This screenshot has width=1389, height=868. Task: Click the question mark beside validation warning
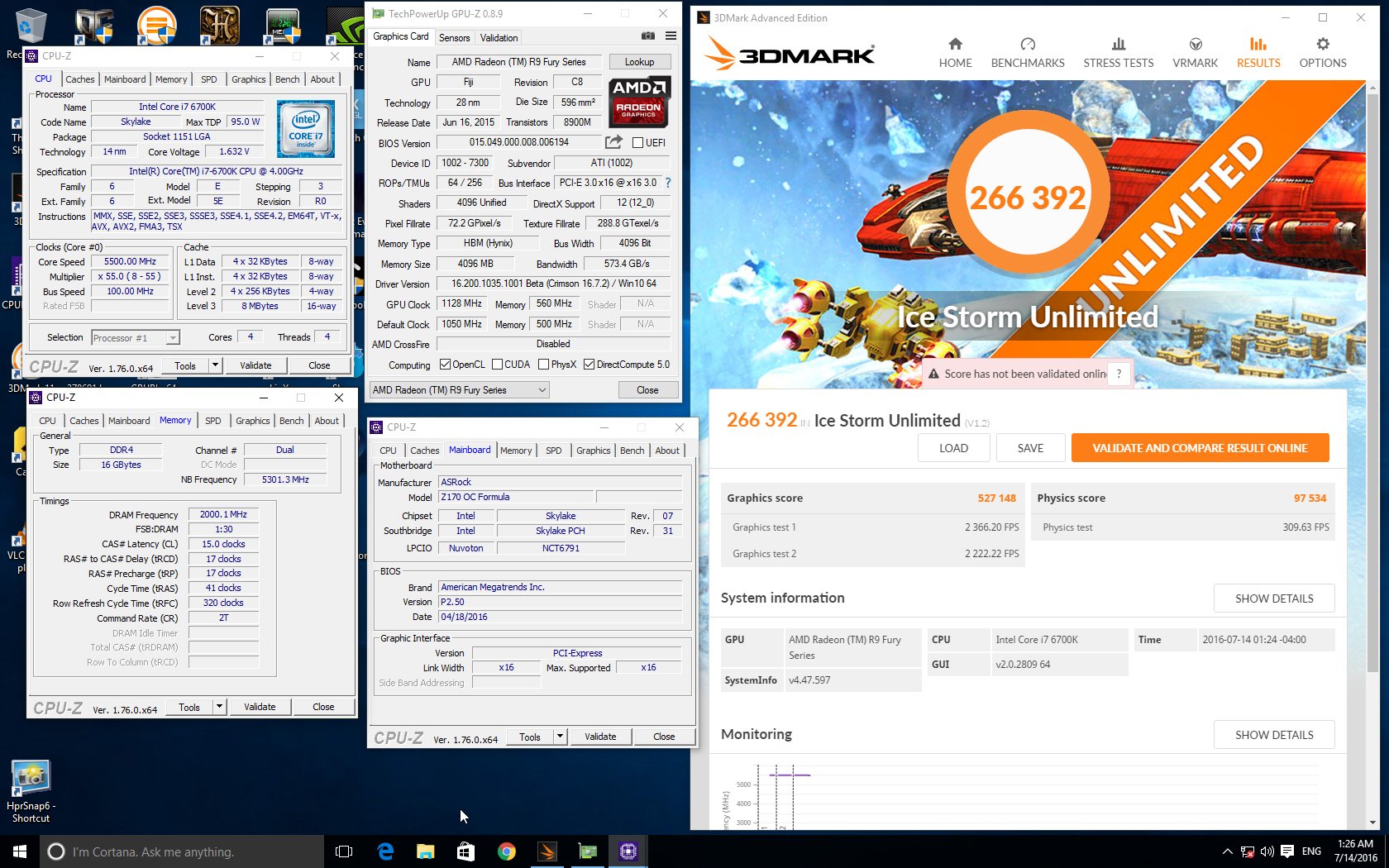coord(1119,374)
